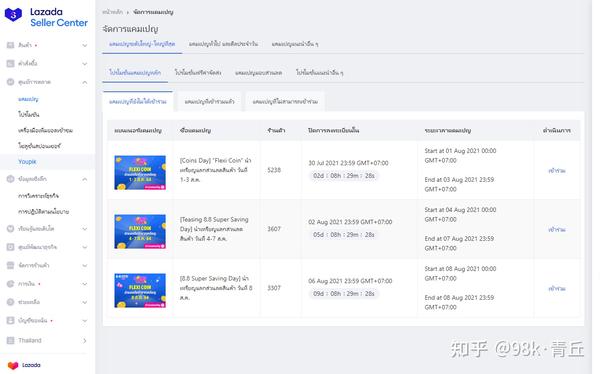
Task: Open the Campaign (แคมเปญ) submenu item
Action: click(28, 99)
